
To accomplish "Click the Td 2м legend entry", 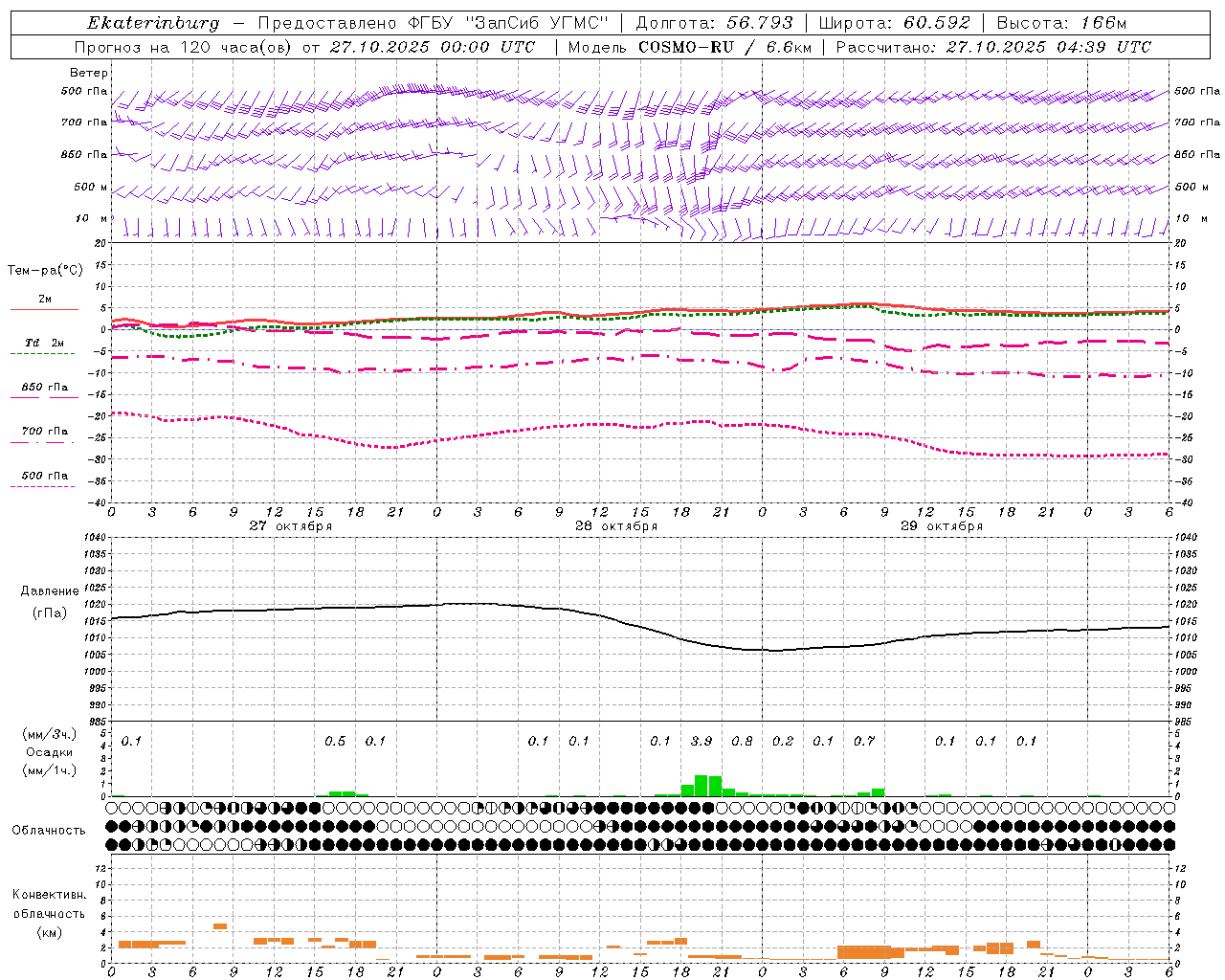I will [x=45, y=343].
